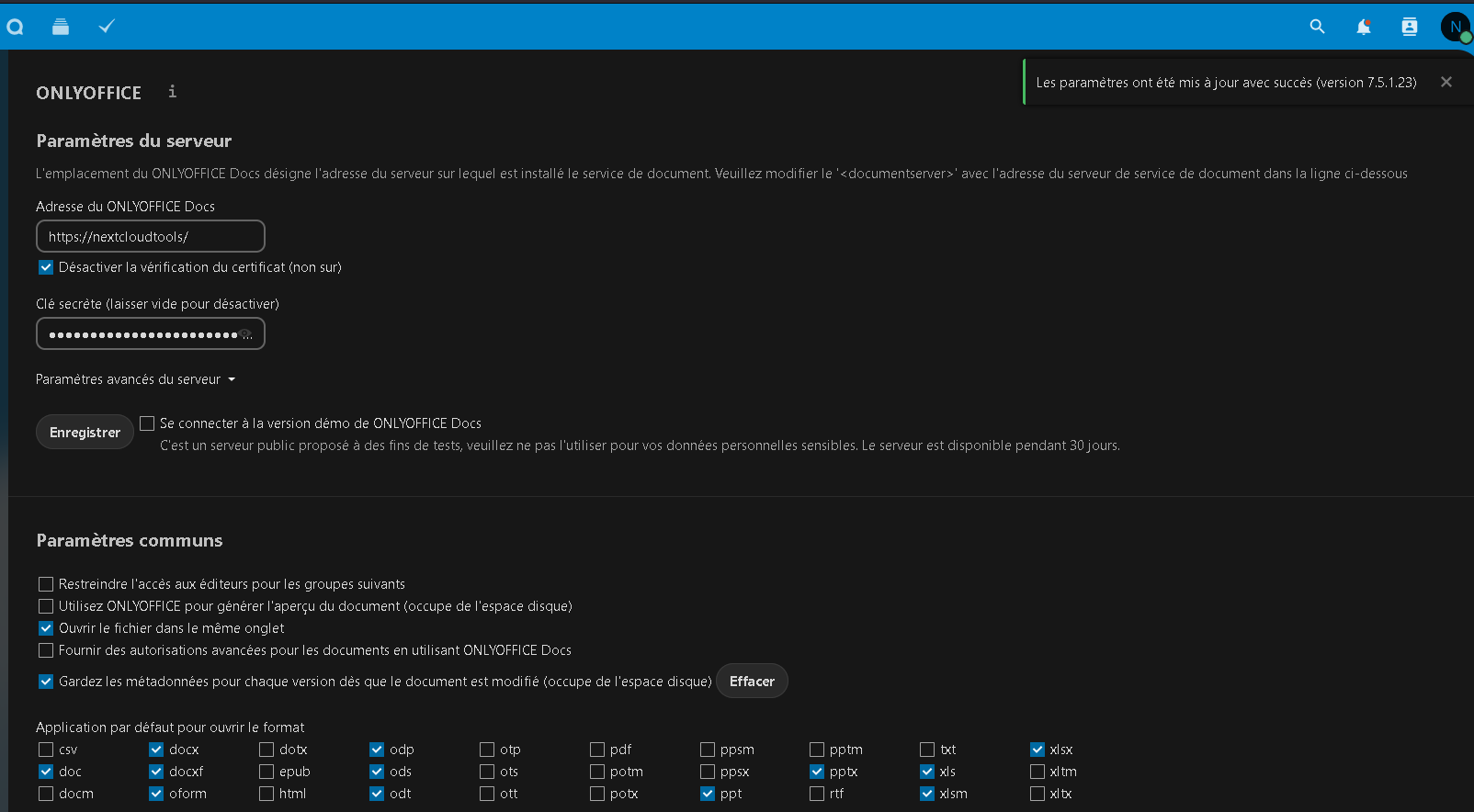Uncheck the odp format checkbox
Viewport: 1474px width, 812px height.
[x=377, y=750]
